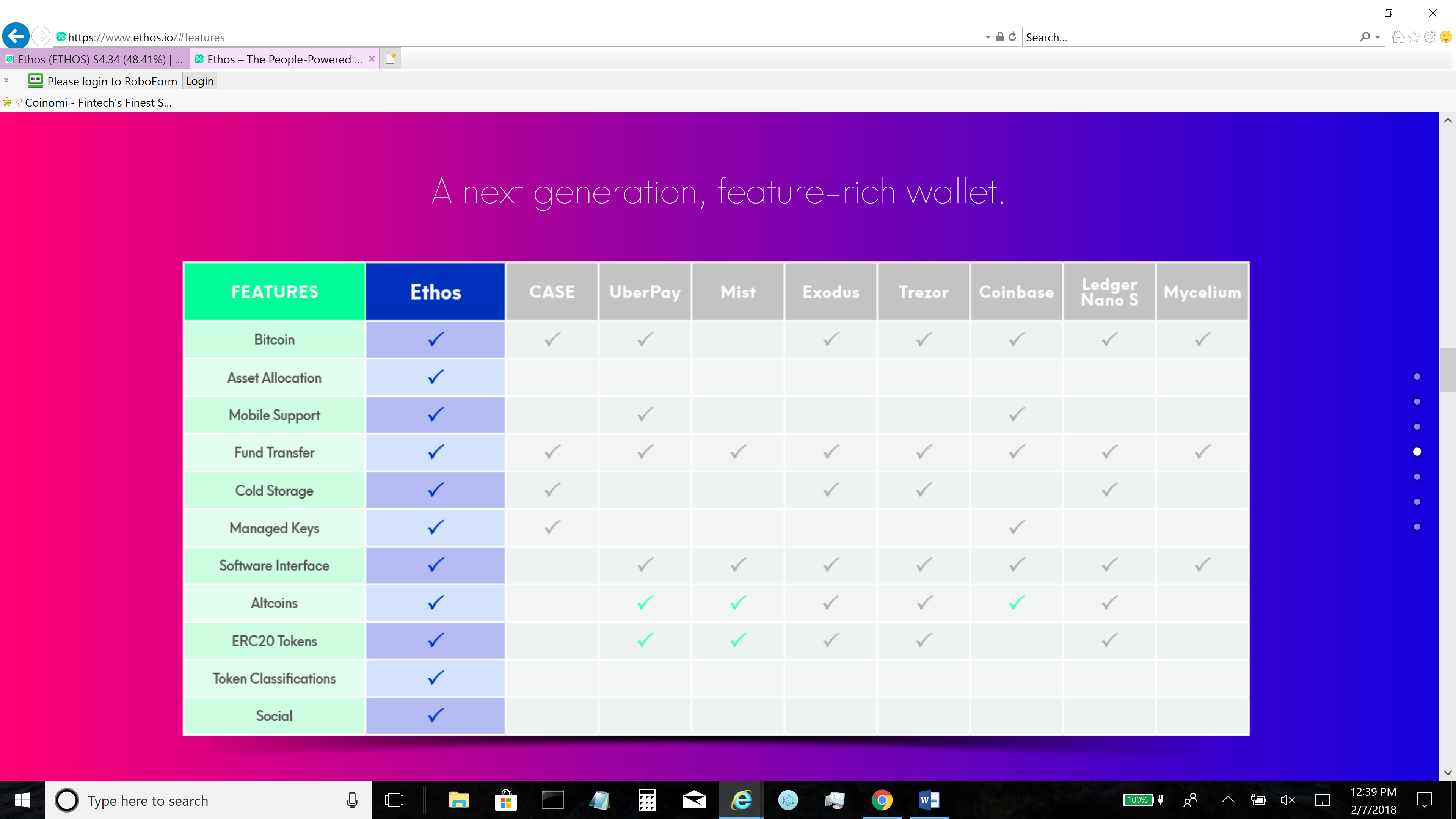This screenshot has height=819, width=1456.
Task: Select the active white navigation dot
Action: (x=1417, y=452)
